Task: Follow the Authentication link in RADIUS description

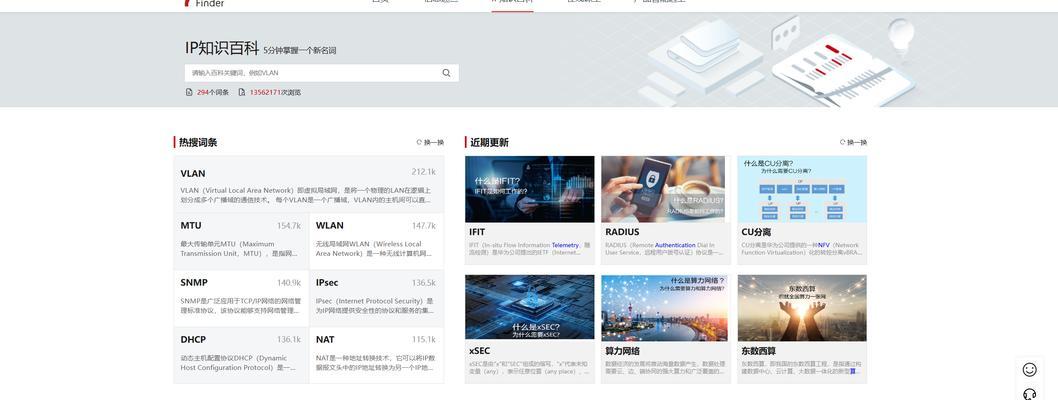Action: tap(675, 246)
